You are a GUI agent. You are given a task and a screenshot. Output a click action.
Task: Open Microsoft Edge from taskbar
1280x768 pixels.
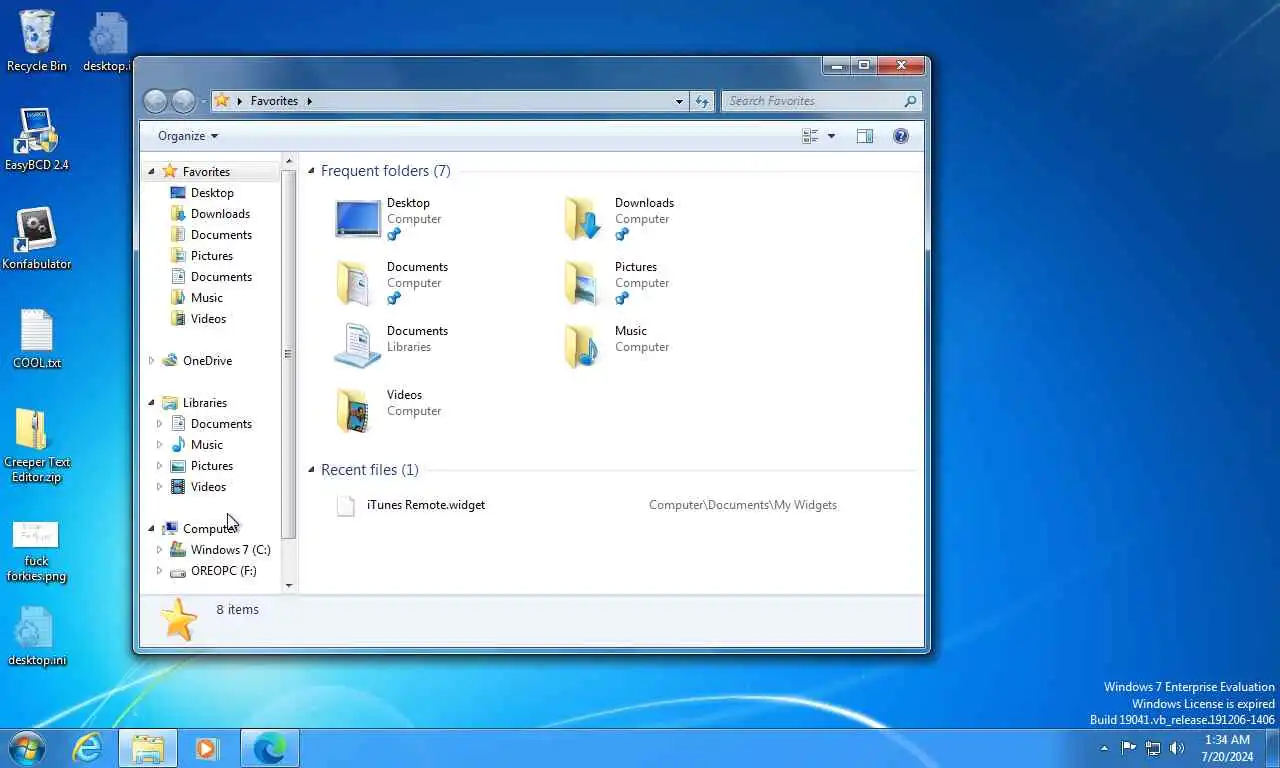(270, 748)
